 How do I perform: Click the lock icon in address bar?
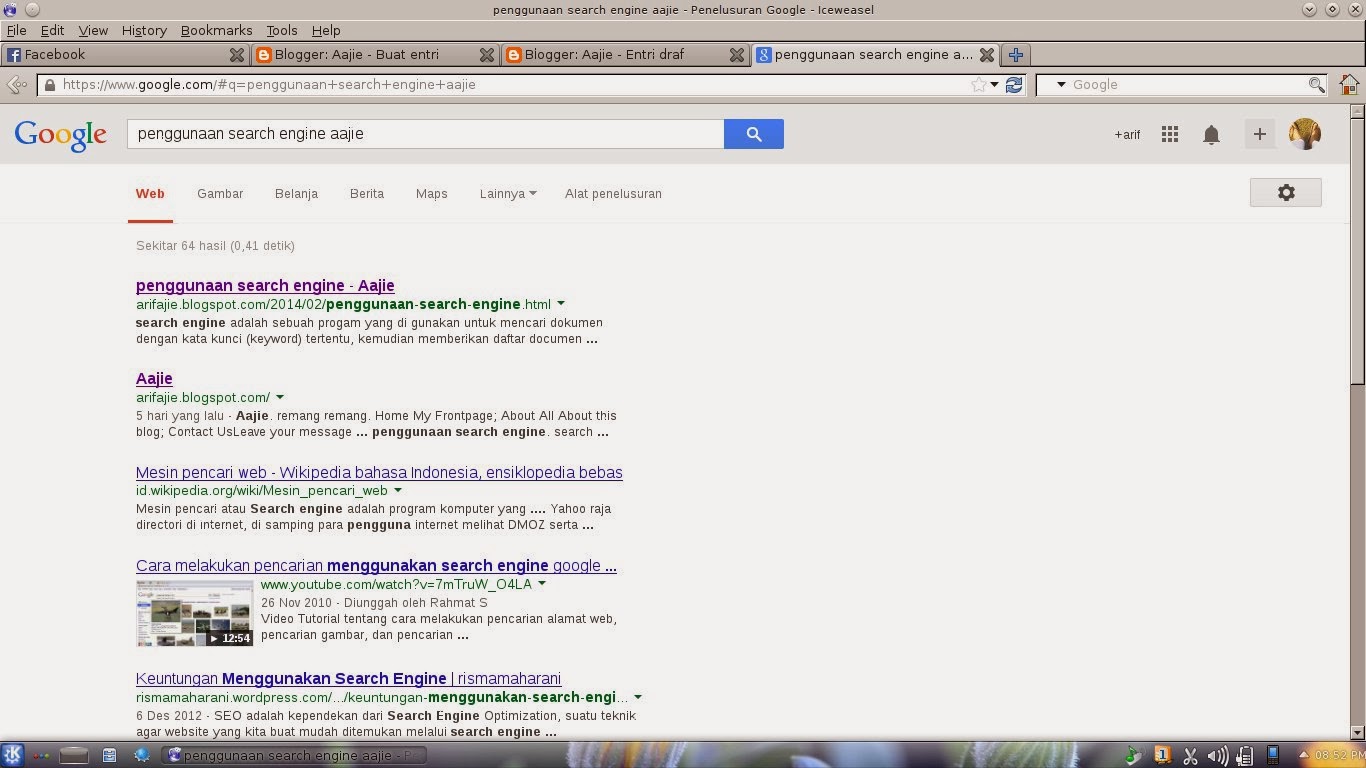pyautogui.click(x=50, y=85)
